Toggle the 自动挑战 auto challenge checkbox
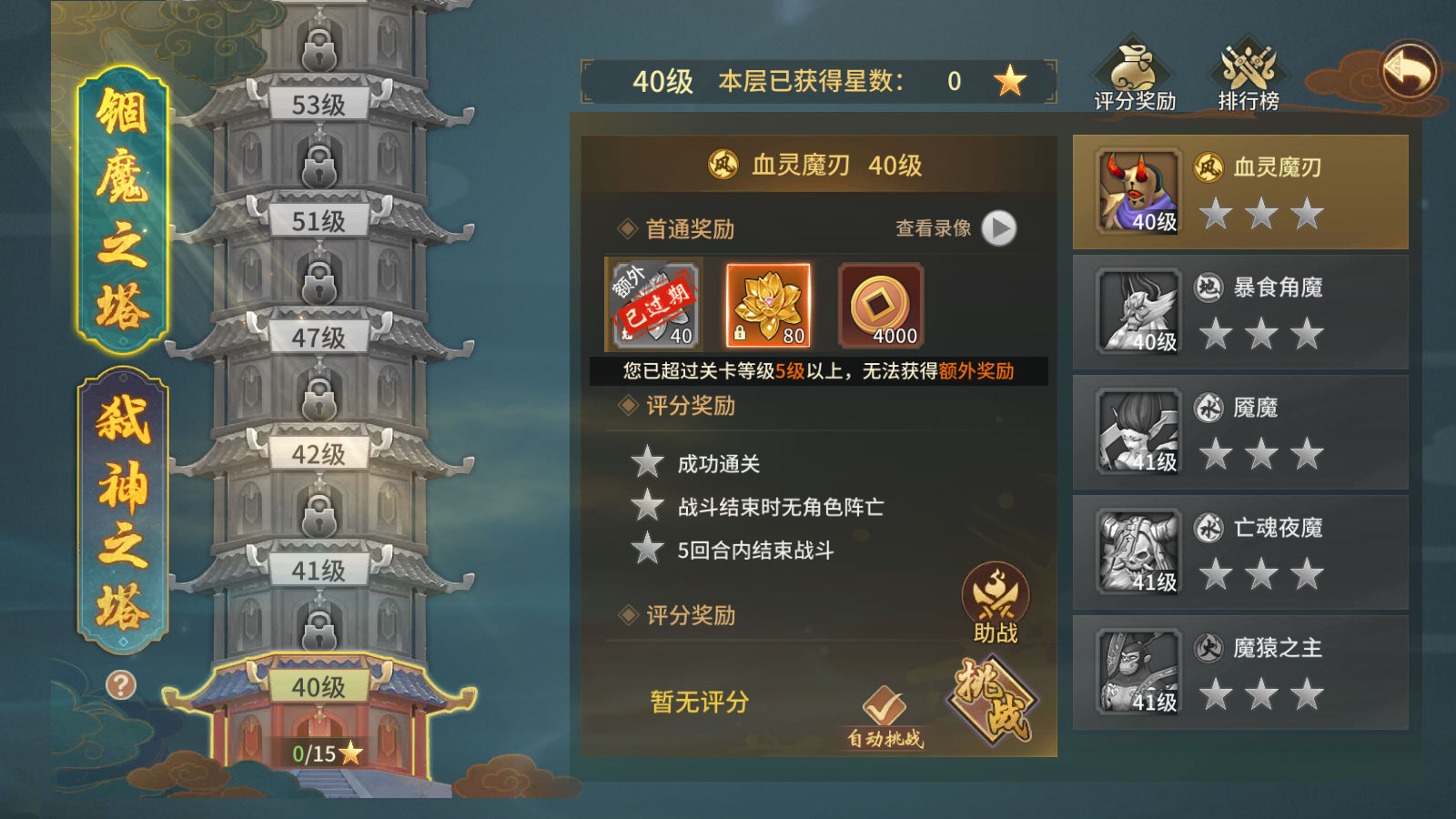This screenshot has height=819, width=1456. [885, 717]
